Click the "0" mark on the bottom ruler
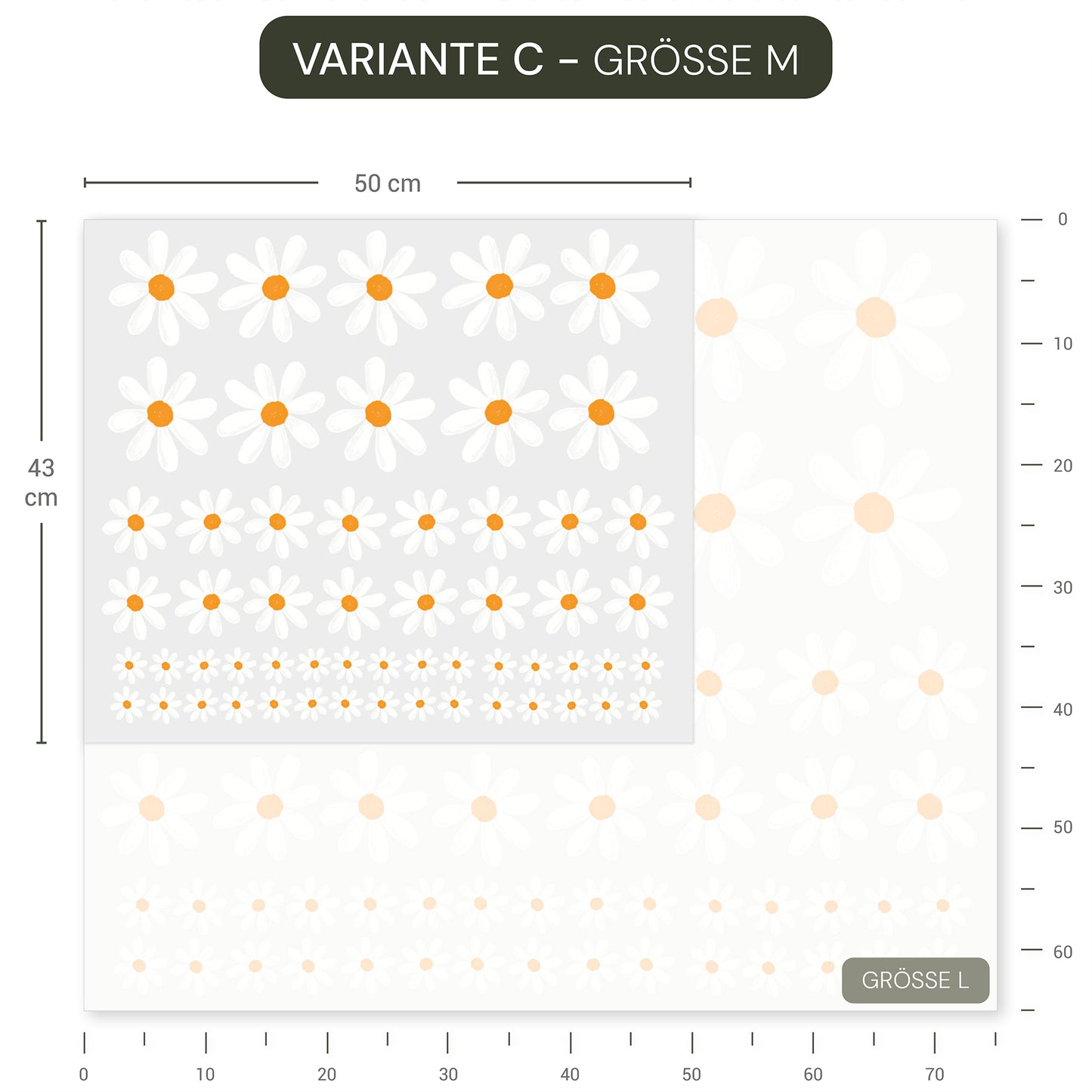This screenshot has width=1092, height=1092. (x=84, y=1074)
